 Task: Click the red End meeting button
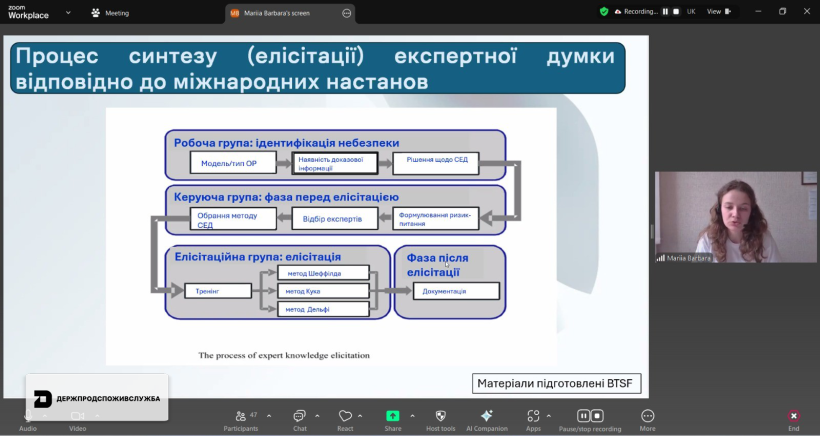pyautogui.click(x=793, y=416)
